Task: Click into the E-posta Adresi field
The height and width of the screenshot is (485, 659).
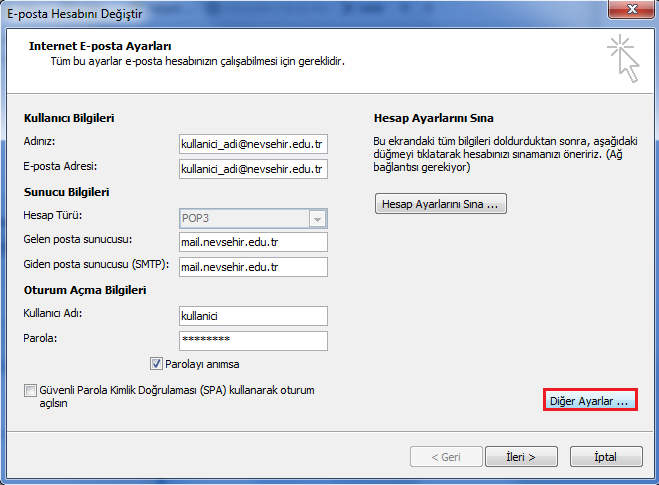Action: click(x=253, y=169)
